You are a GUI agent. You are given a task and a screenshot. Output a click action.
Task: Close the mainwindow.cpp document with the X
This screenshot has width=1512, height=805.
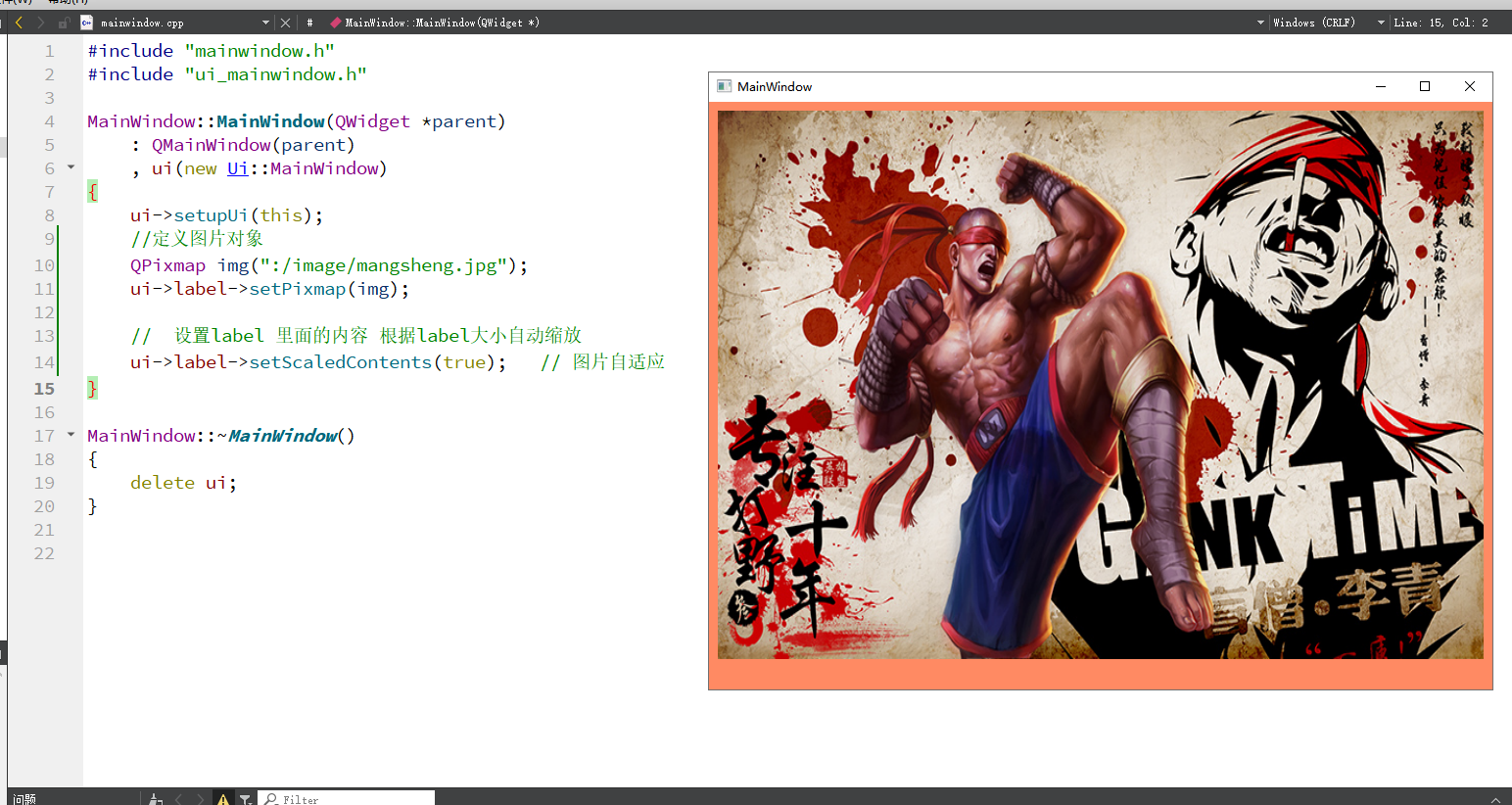point(285,22)
